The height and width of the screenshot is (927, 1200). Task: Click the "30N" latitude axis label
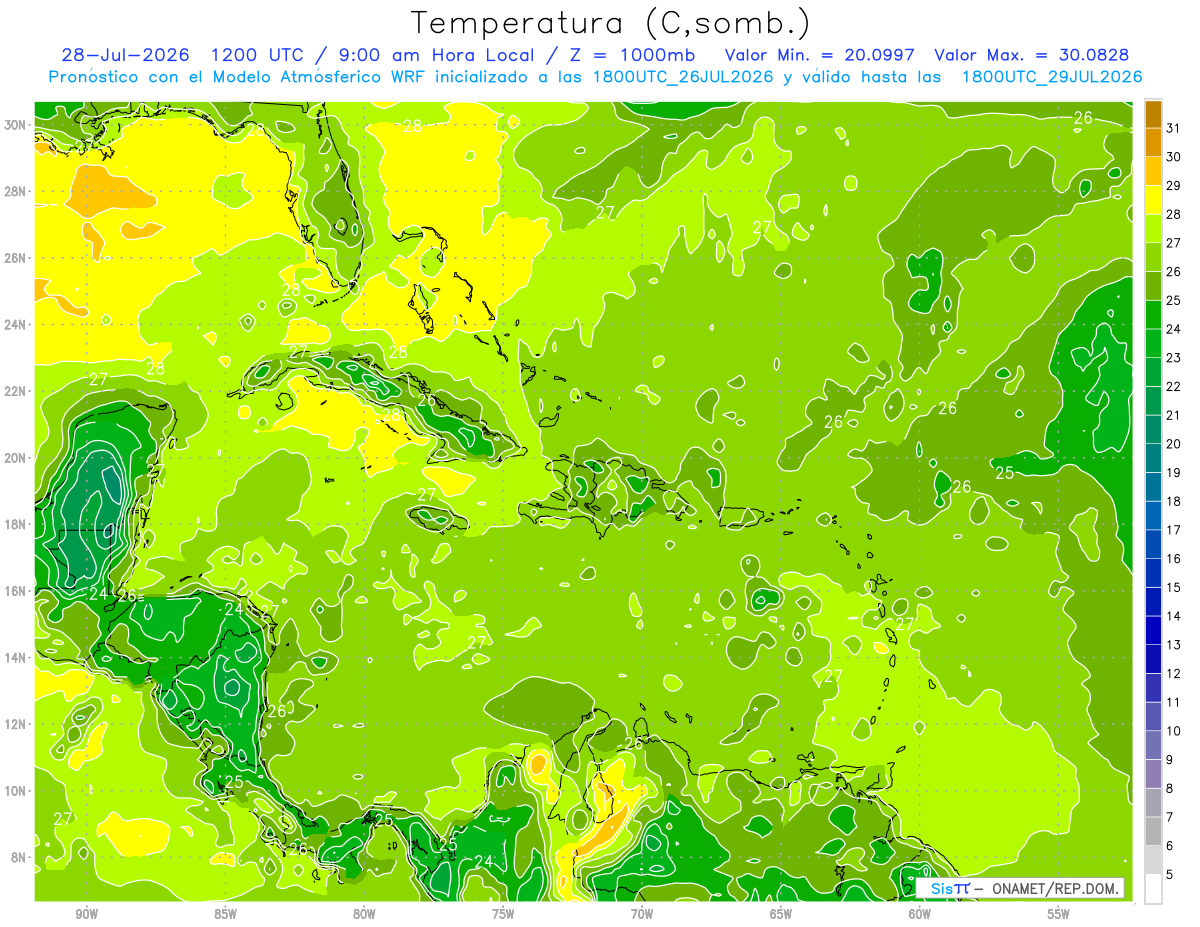point(15,125)
